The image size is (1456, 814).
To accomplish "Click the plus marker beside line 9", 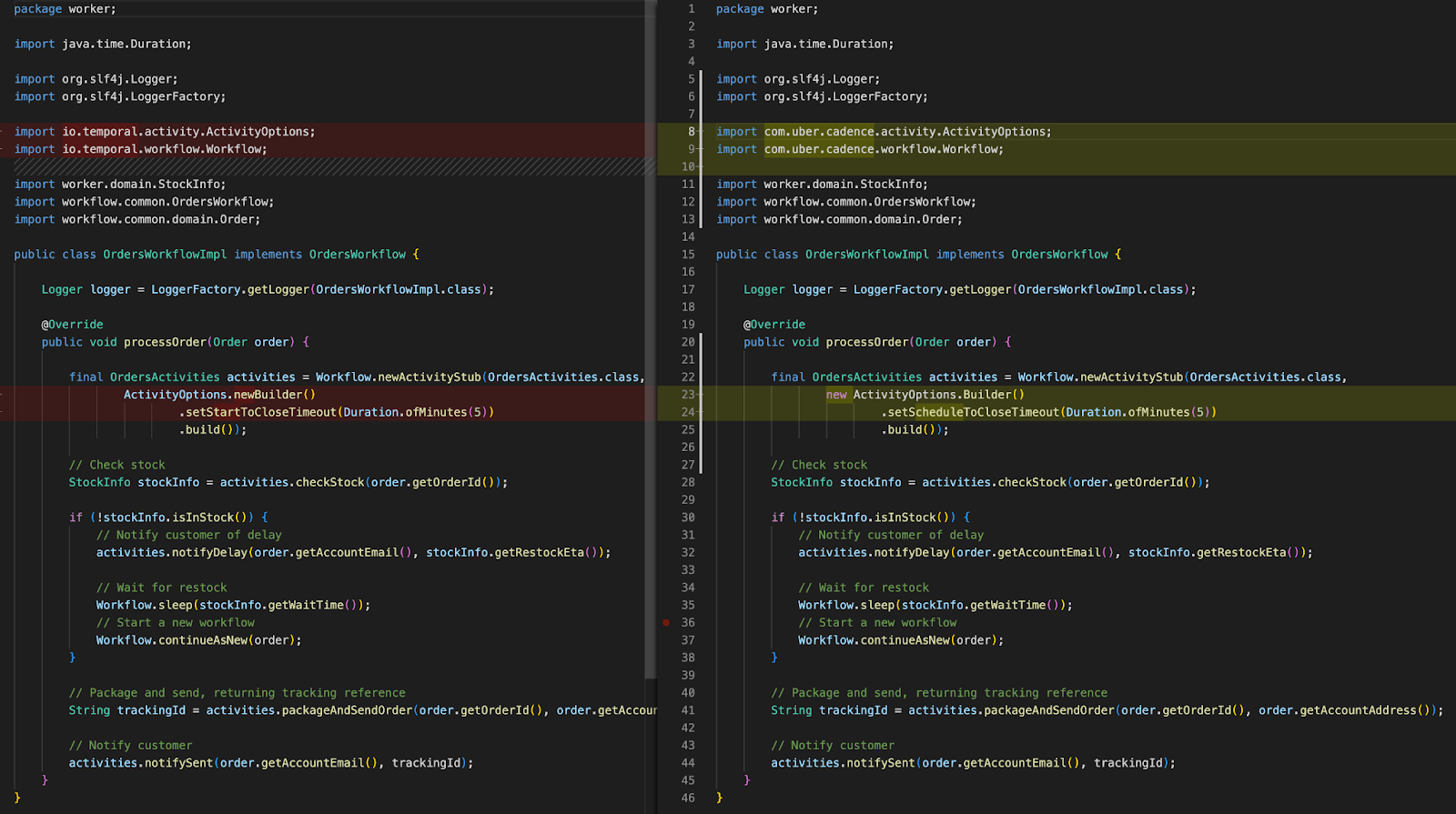I will [x=699, y=149].
